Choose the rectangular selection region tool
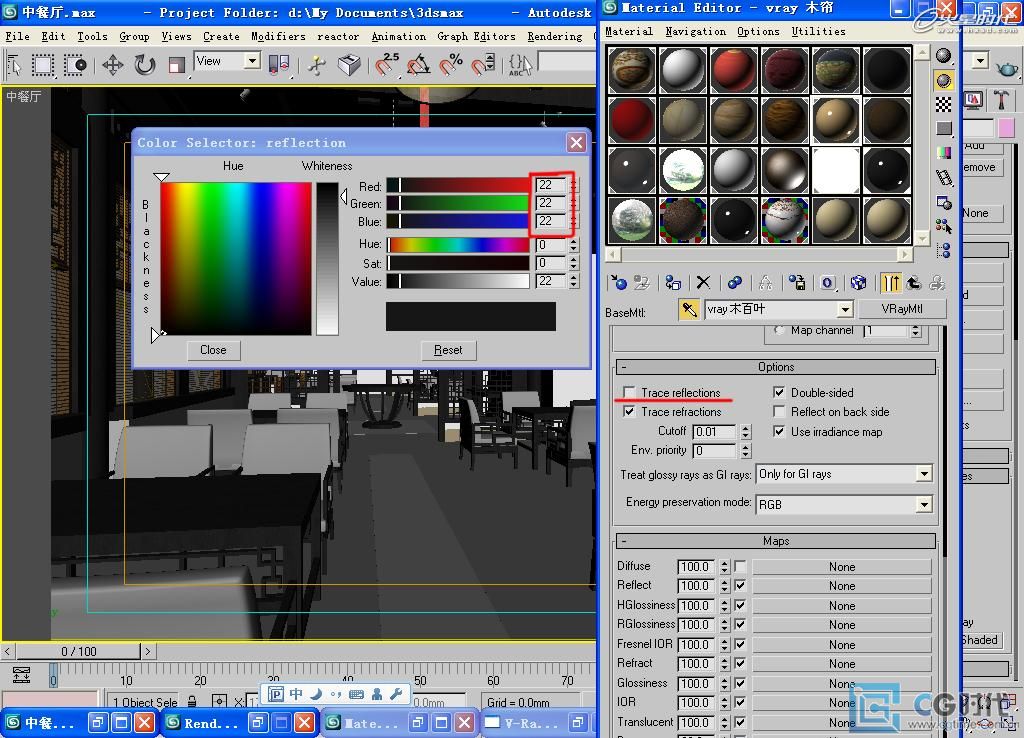1024x738 pixels. [x=43, y=65]
